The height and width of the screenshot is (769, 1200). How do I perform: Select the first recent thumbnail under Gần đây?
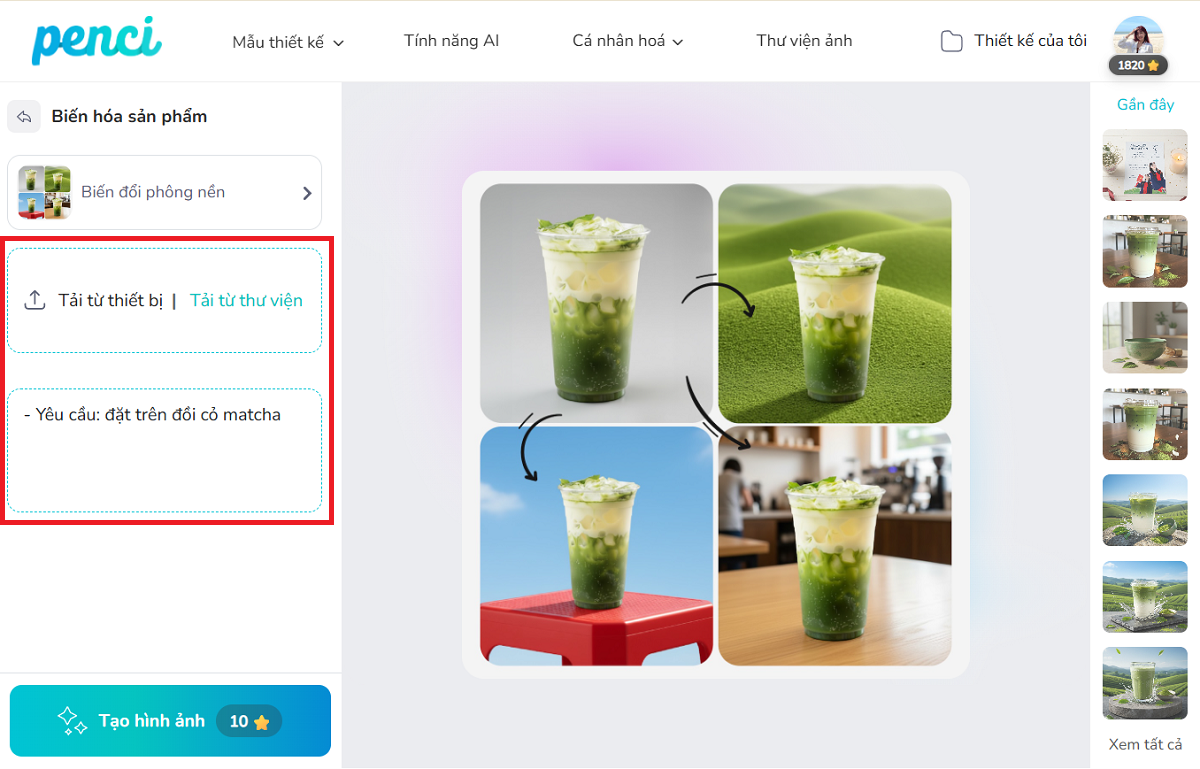pyautogui.click(x=1144, y=165)
